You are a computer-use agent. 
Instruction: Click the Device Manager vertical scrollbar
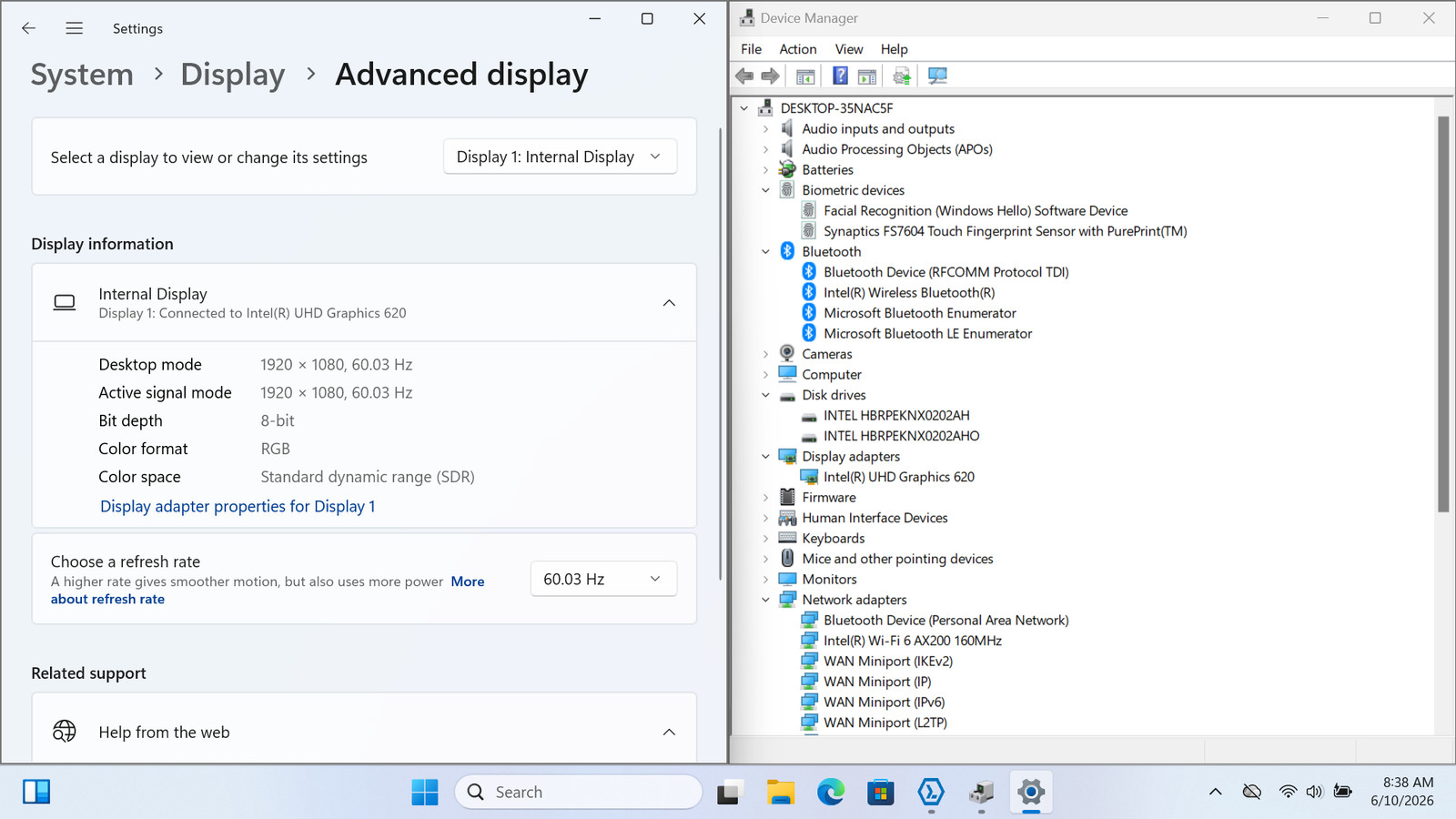[1443, 314]
